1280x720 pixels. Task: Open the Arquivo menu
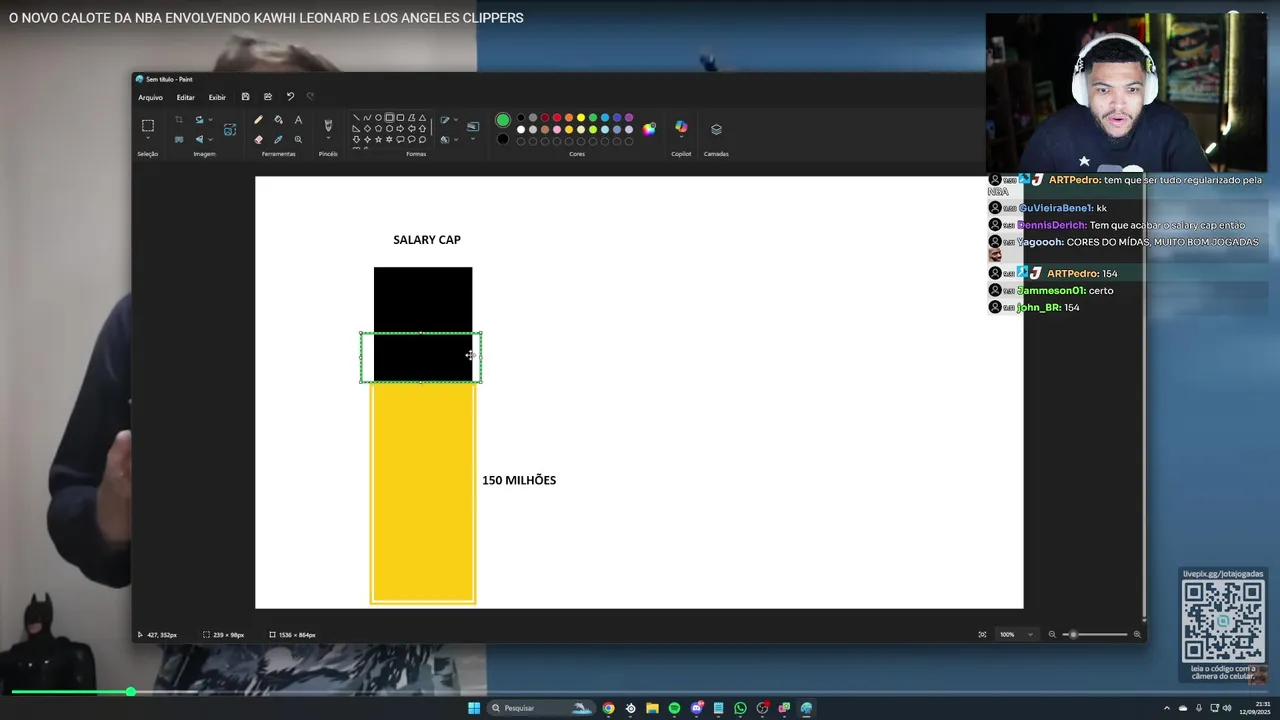[150, 97]
